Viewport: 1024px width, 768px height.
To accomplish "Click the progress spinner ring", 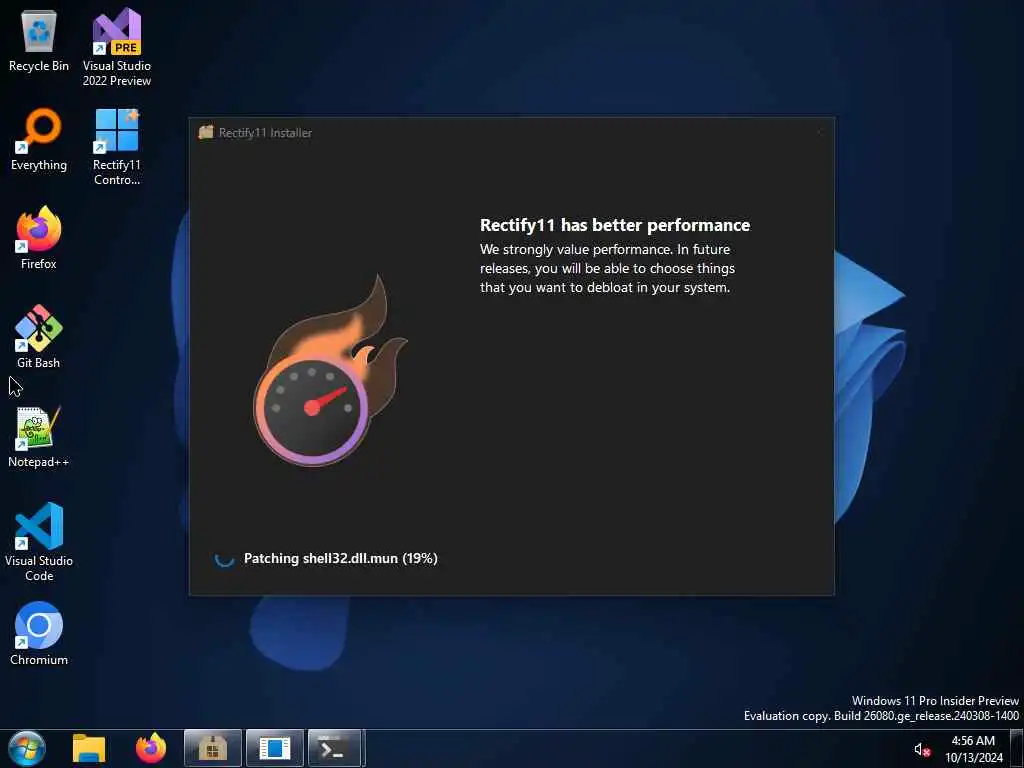I will click(224, 559).
